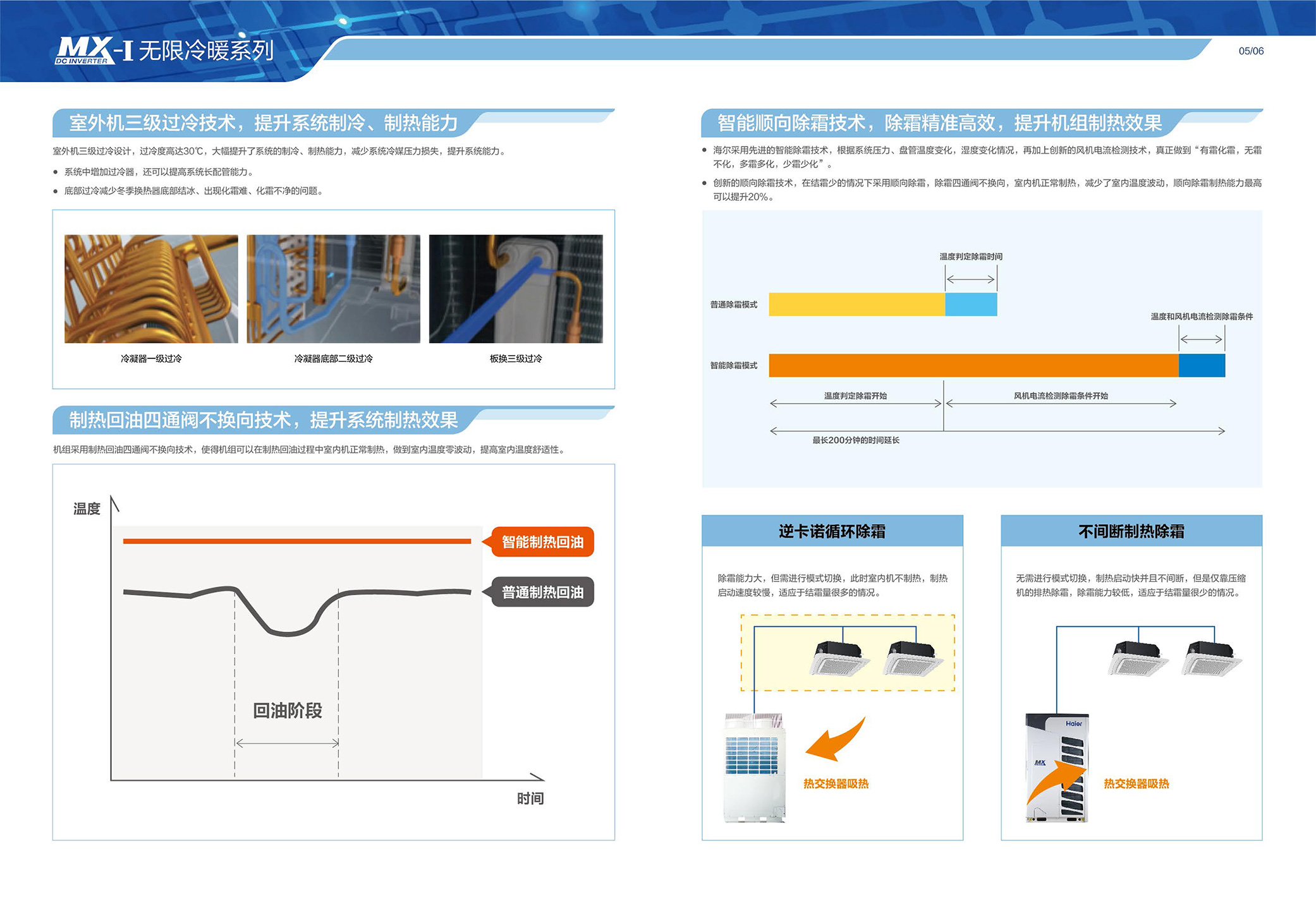1316x899 pixels.
Task: Click the 不间断制热除霜 description paragraph
Action: click(x=1131, y=585)
